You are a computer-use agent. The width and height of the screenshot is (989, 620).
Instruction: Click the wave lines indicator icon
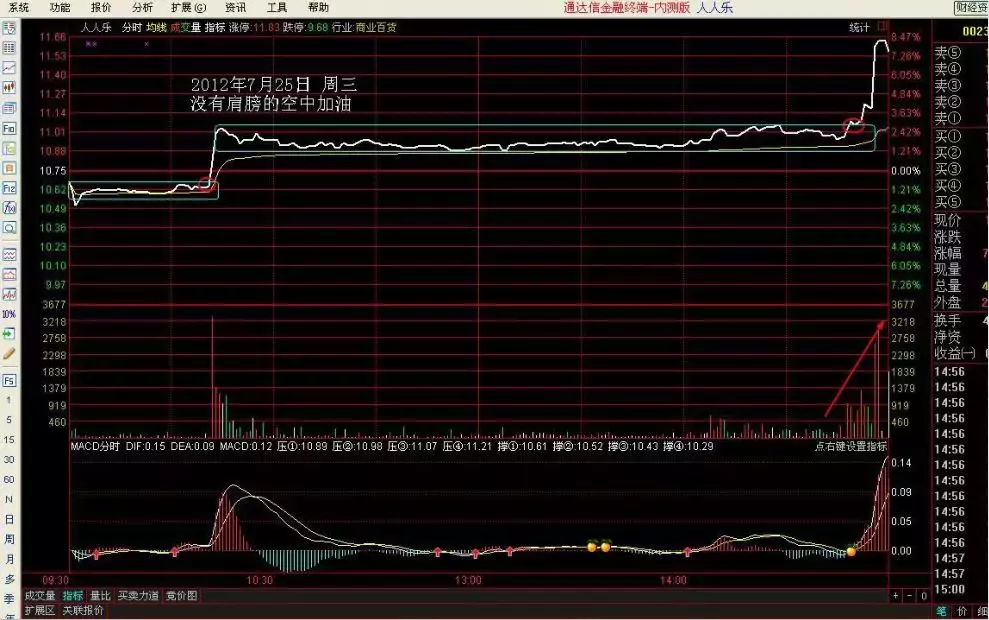[x=9, y=254]
